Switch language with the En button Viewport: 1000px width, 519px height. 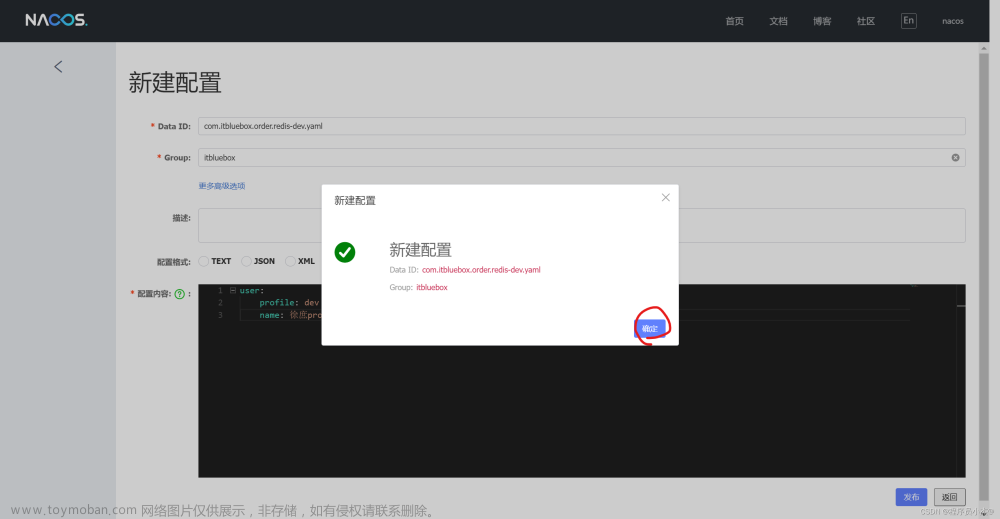909,20
